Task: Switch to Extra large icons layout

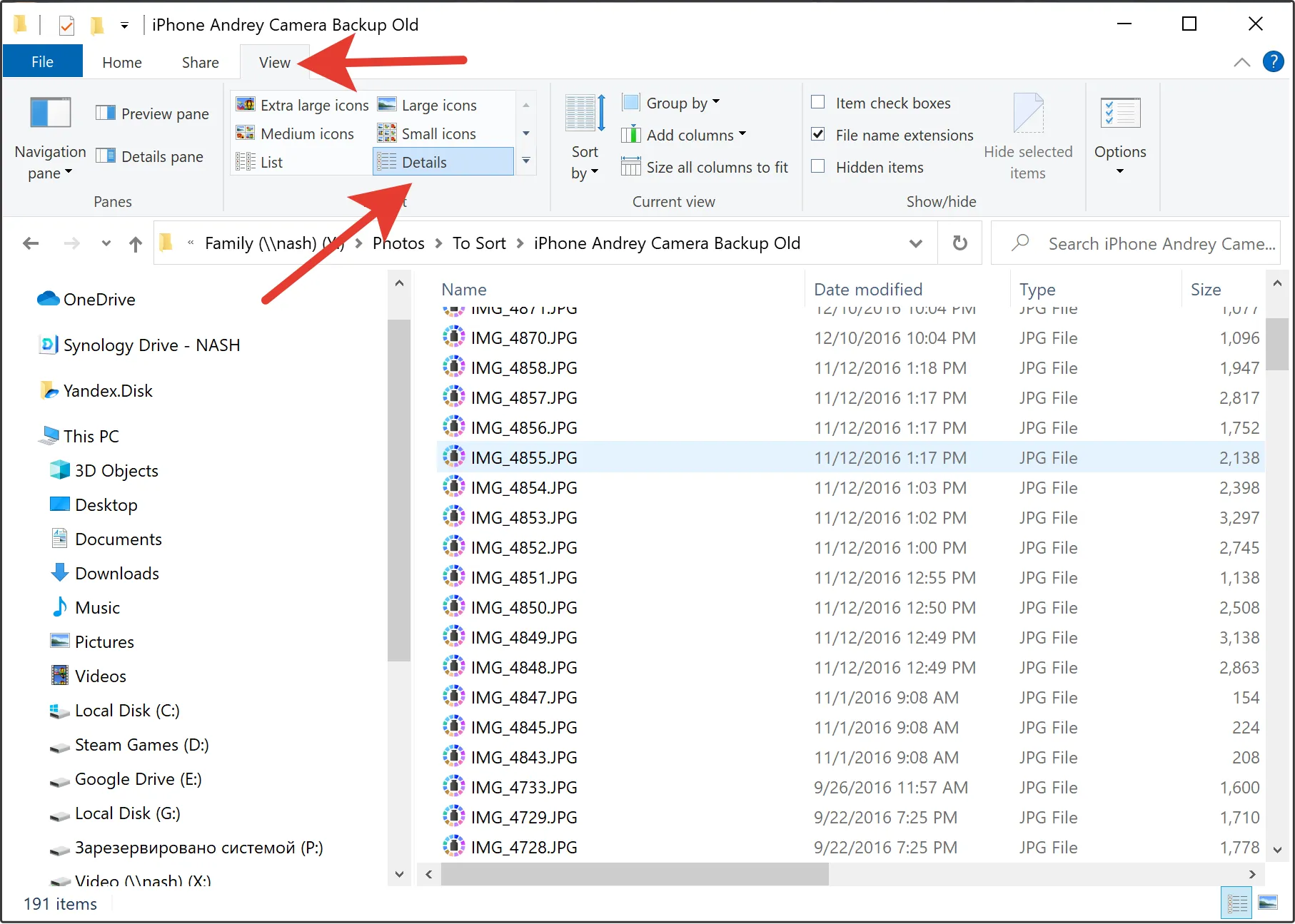Action: [x=302, y=105]
